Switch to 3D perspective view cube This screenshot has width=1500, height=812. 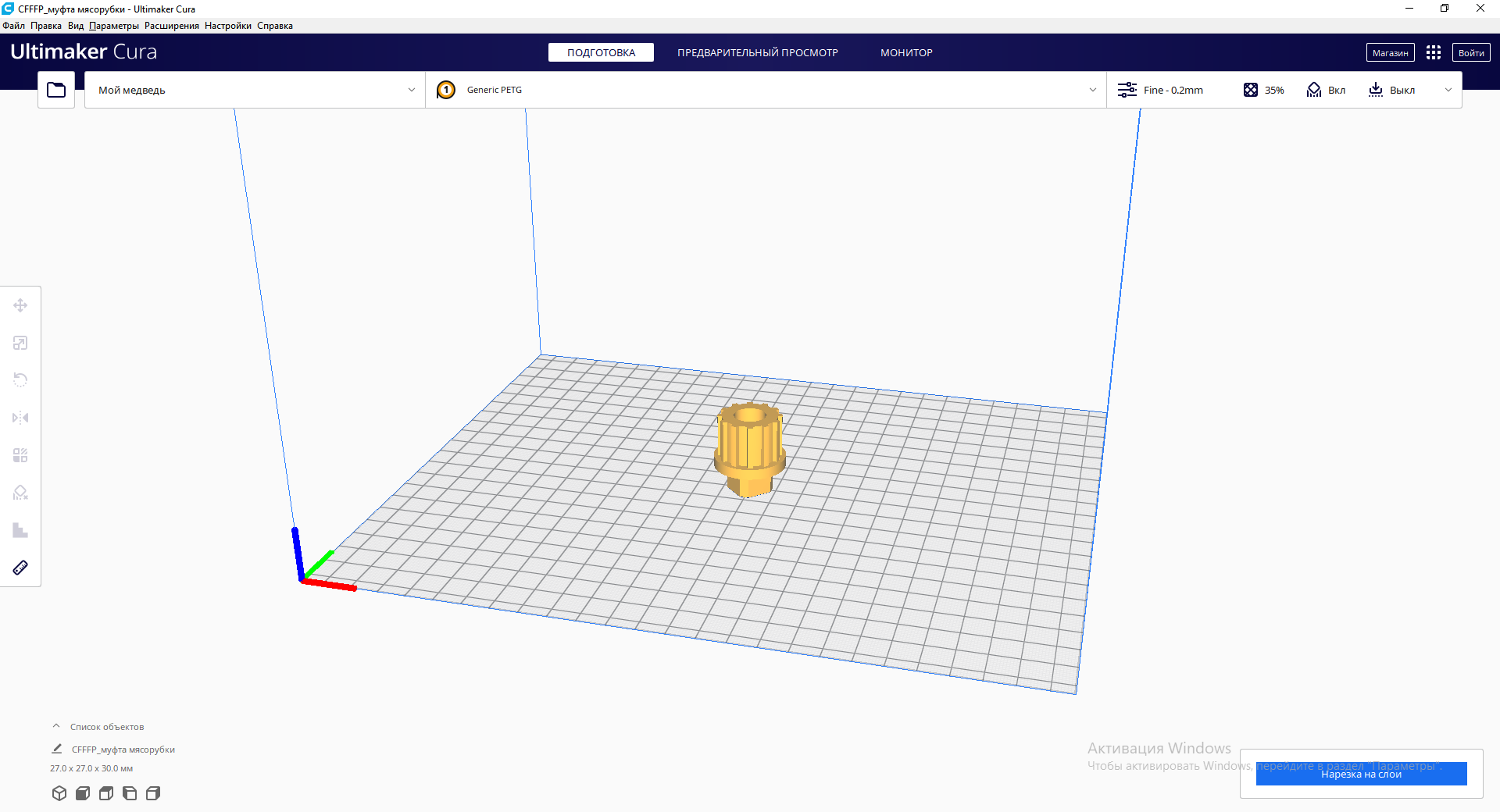pyautogui.click(x=59, y=793)
